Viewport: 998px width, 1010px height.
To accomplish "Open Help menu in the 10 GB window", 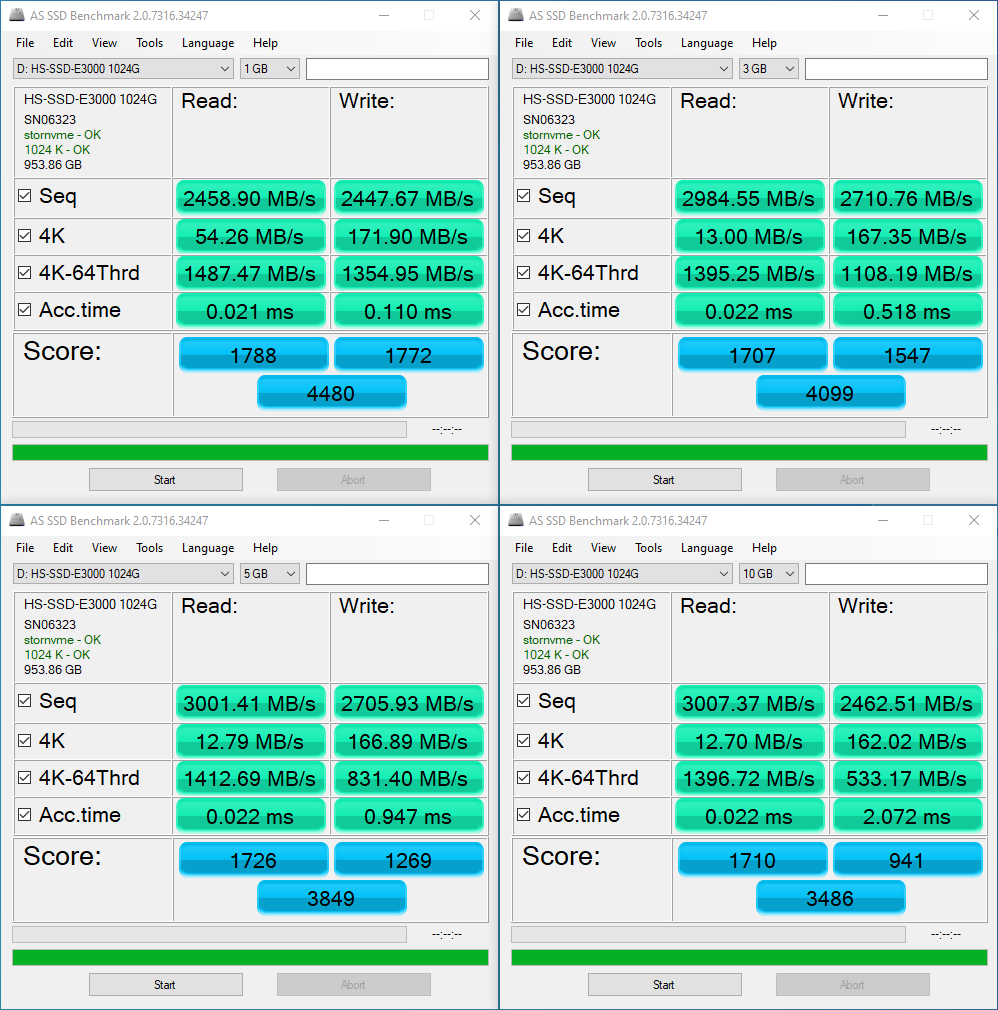I will [x=764, y=548].
